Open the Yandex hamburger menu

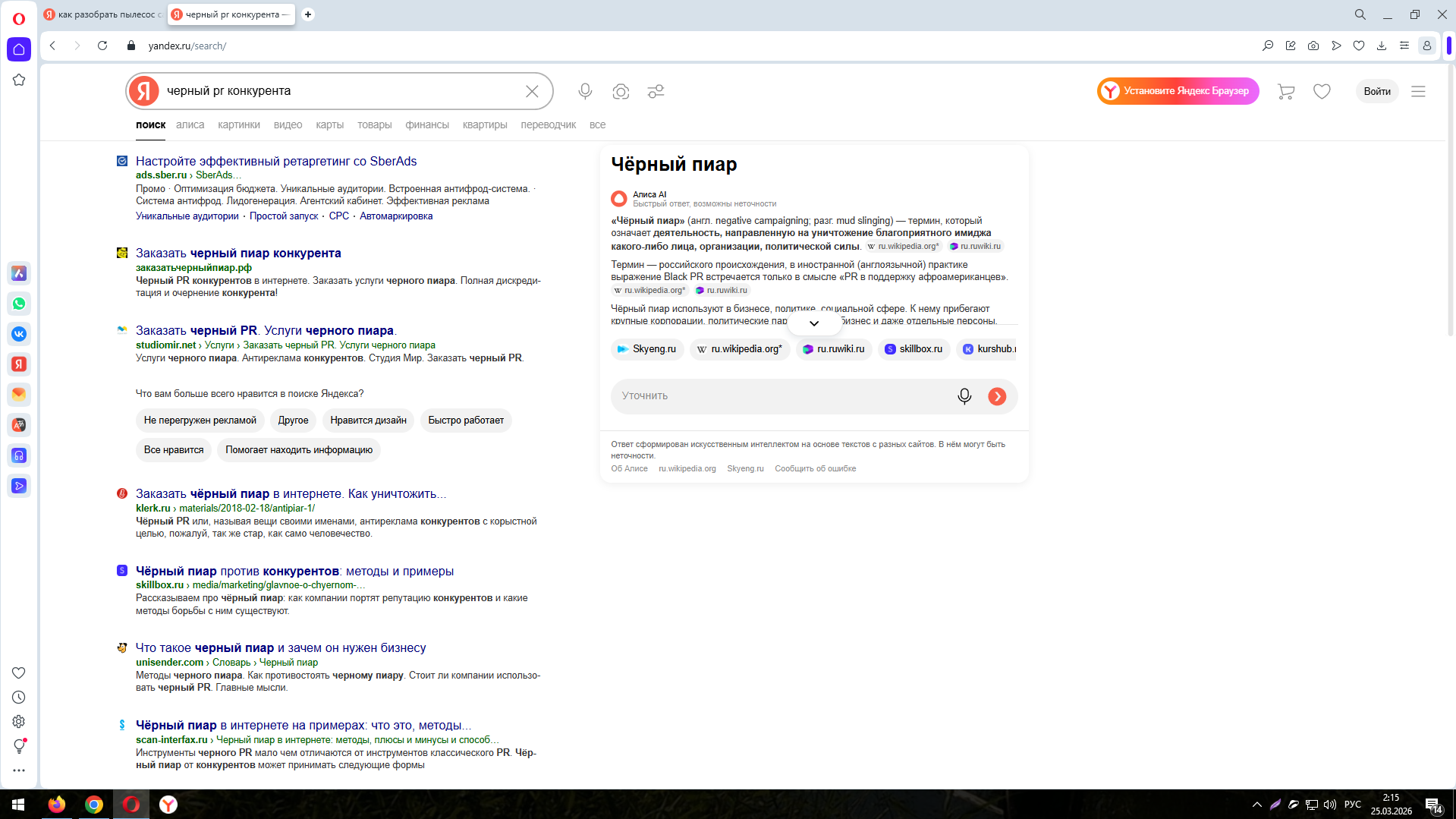(x=1418, y=91)
